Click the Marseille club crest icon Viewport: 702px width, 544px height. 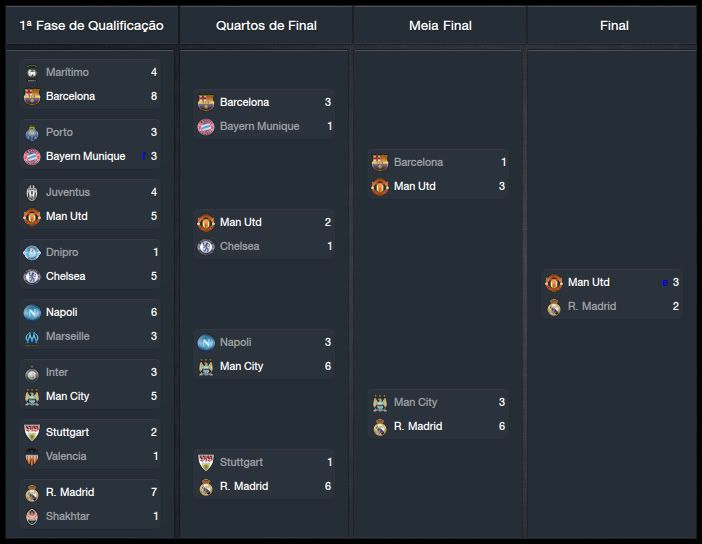(x=32, y=337)
